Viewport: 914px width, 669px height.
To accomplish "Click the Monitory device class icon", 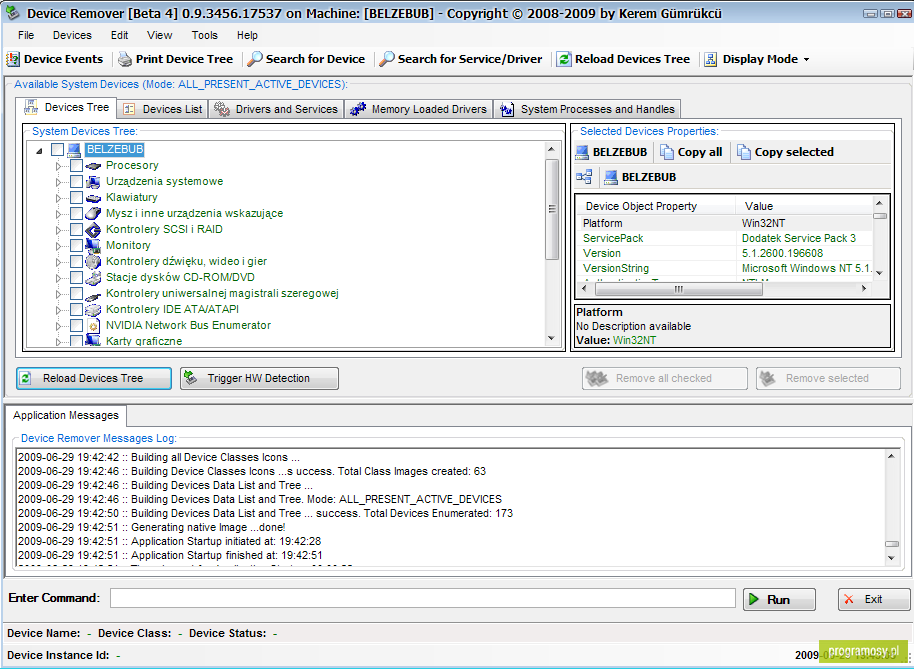I will (x=93, y=245).
